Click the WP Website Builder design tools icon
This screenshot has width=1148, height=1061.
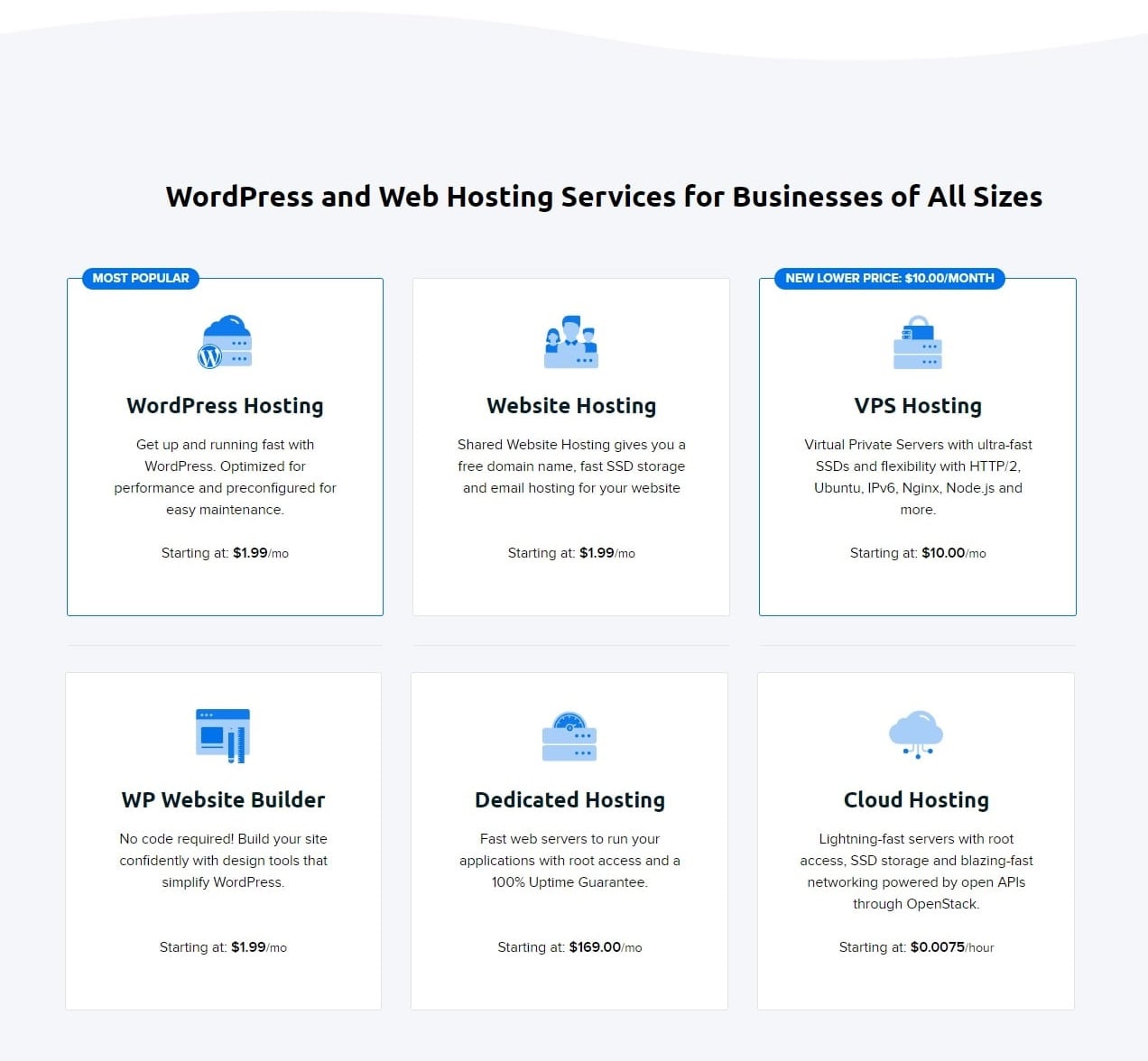[x=223, y=735]
